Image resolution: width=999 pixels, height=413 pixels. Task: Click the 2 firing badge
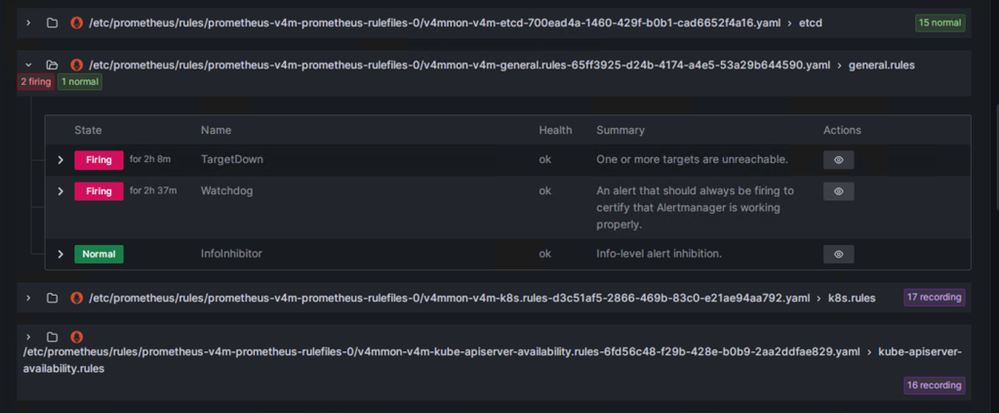(36, 82)
